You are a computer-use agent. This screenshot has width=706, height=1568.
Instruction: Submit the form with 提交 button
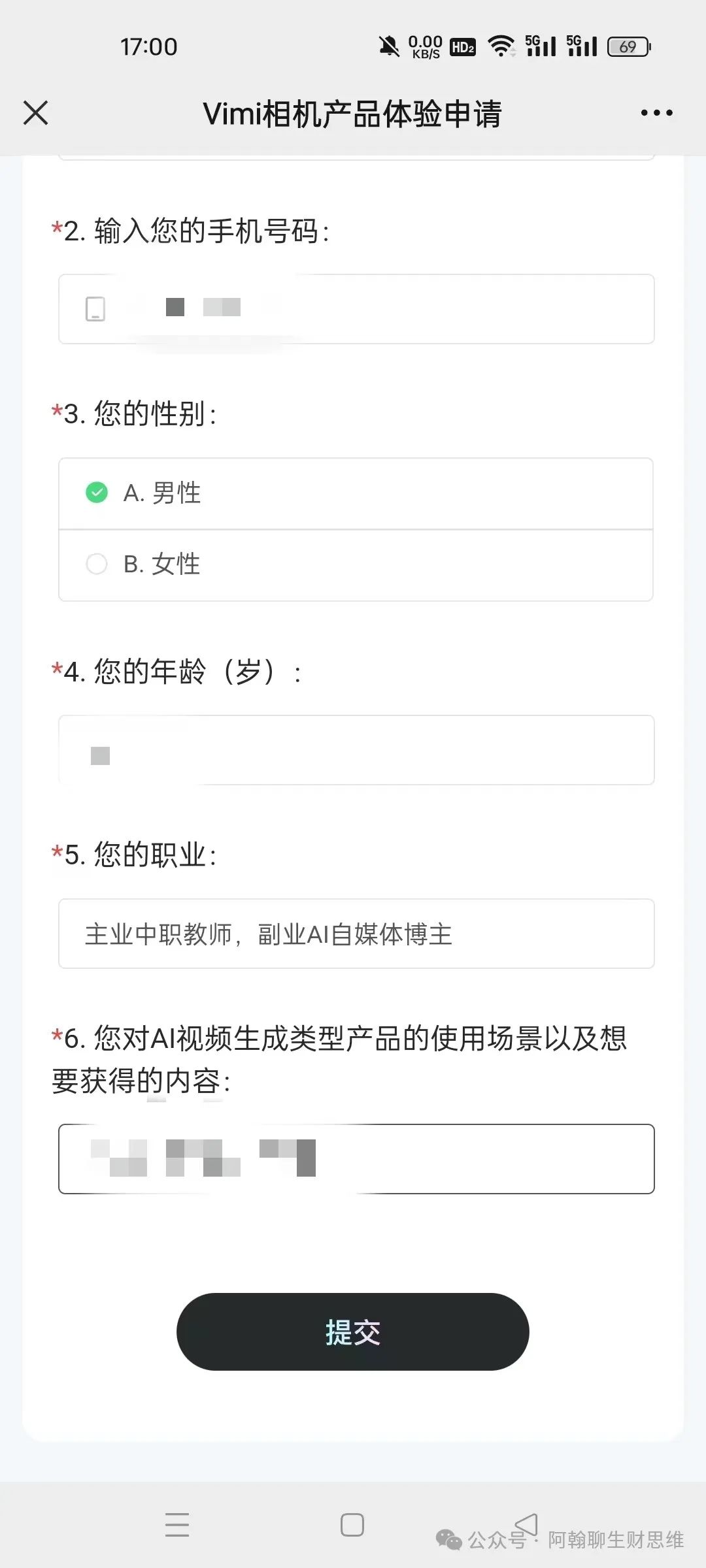(353, 1331)
